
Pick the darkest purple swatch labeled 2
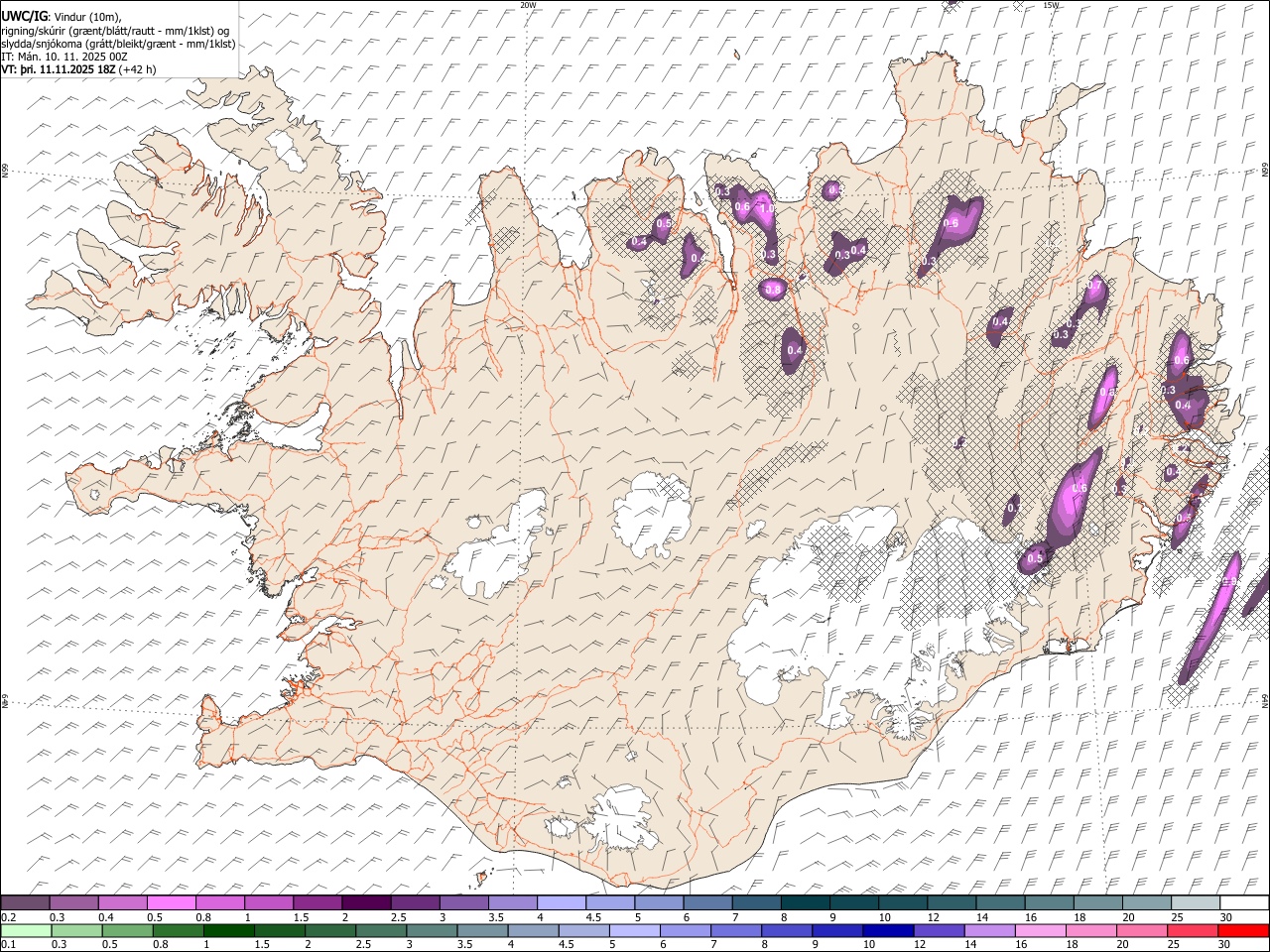tap(365, 903)
